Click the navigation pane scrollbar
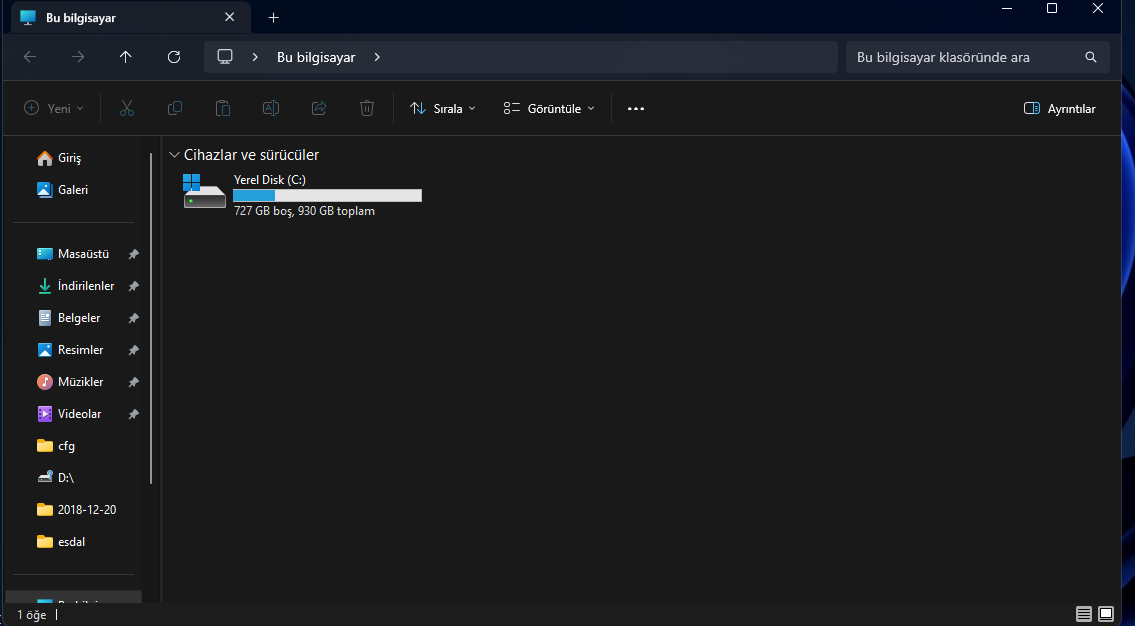This screenshot has height=626, width=1135. coord(151,318)
